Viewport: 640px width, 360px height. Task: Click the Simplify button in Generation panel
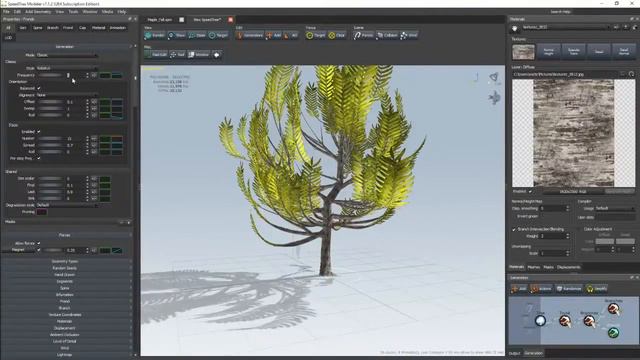point(597,289)
